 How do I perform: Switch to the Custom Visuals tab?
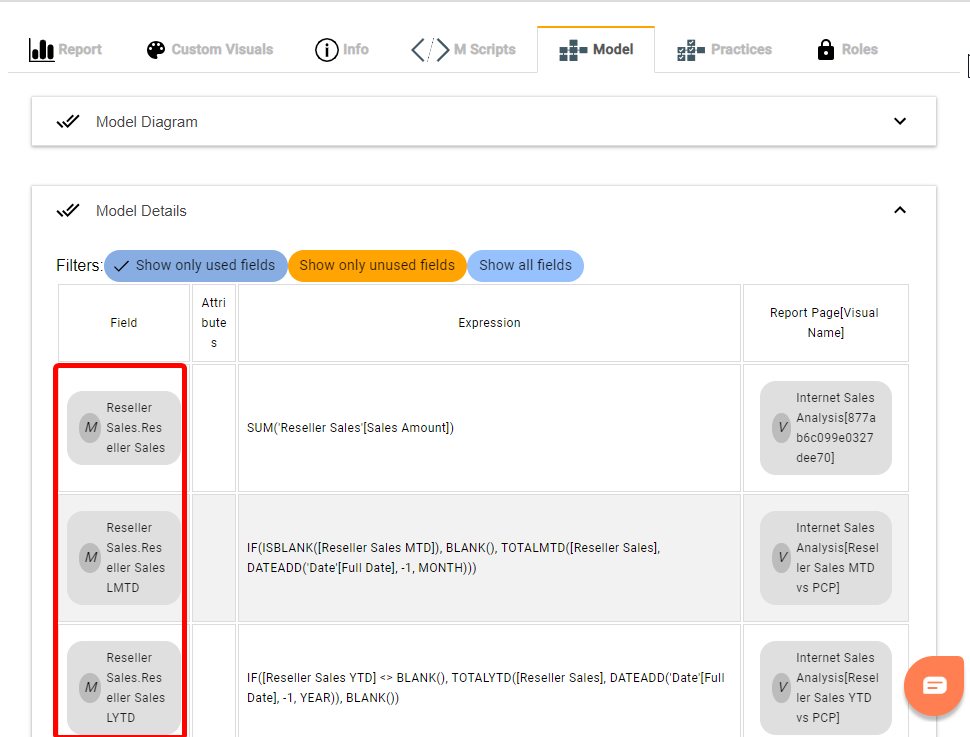(210, 50)
